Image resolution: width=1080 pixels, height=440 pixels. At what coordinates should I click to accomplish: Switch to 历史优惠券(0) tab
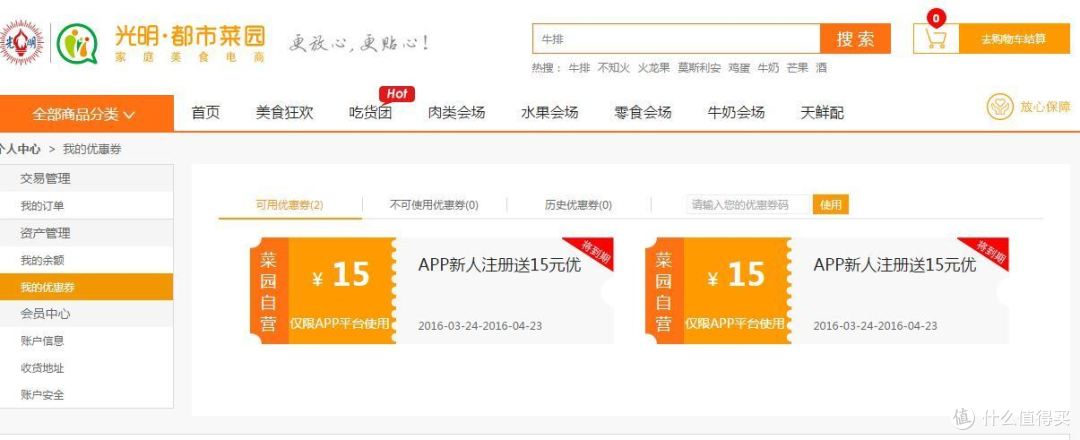click(579, 205)
